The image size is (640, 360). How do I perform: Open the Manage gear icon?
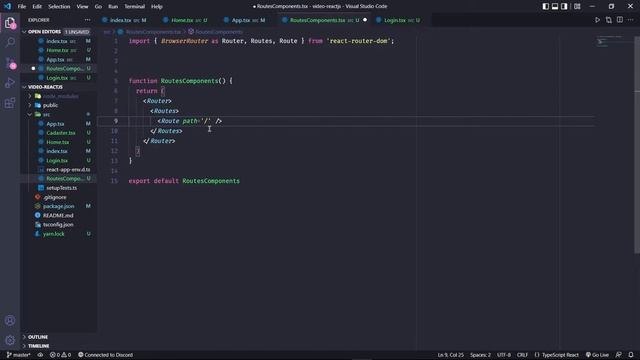tap(10, 340)
